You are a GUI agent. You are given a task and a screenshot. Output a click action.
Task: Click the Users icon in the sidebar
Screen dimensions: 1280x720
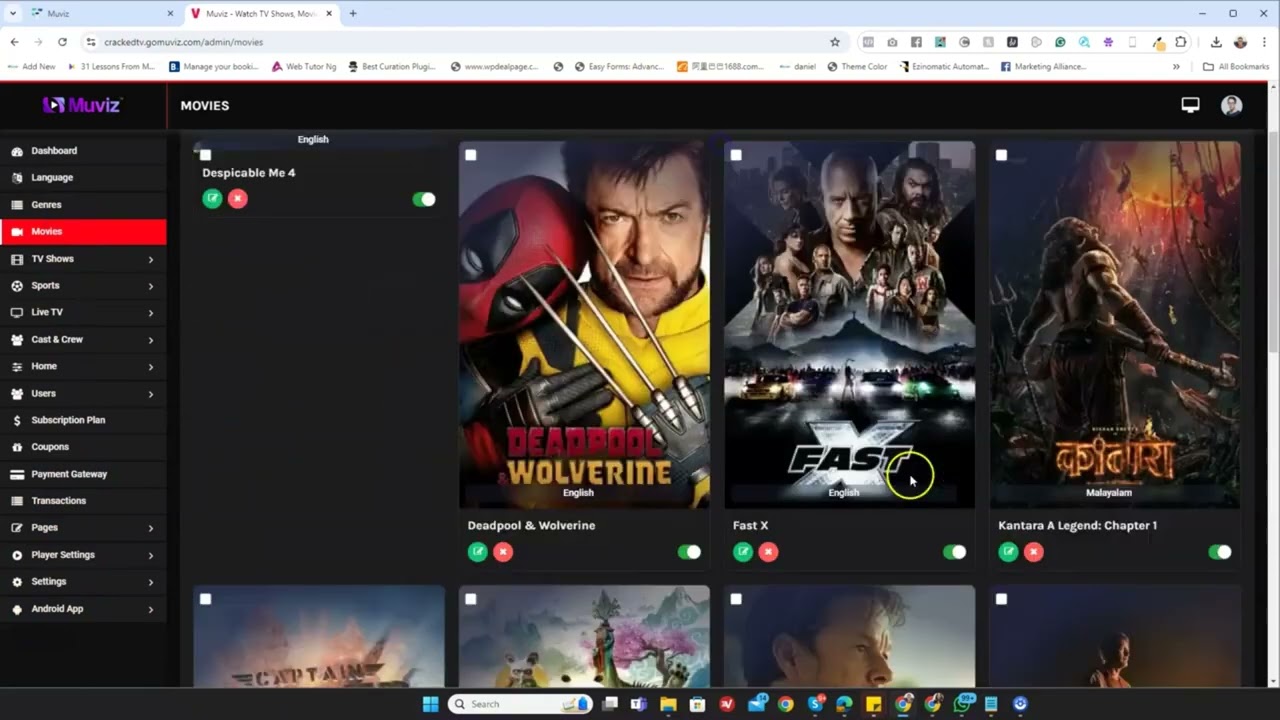pyautogui.click(x=17, y=394)
